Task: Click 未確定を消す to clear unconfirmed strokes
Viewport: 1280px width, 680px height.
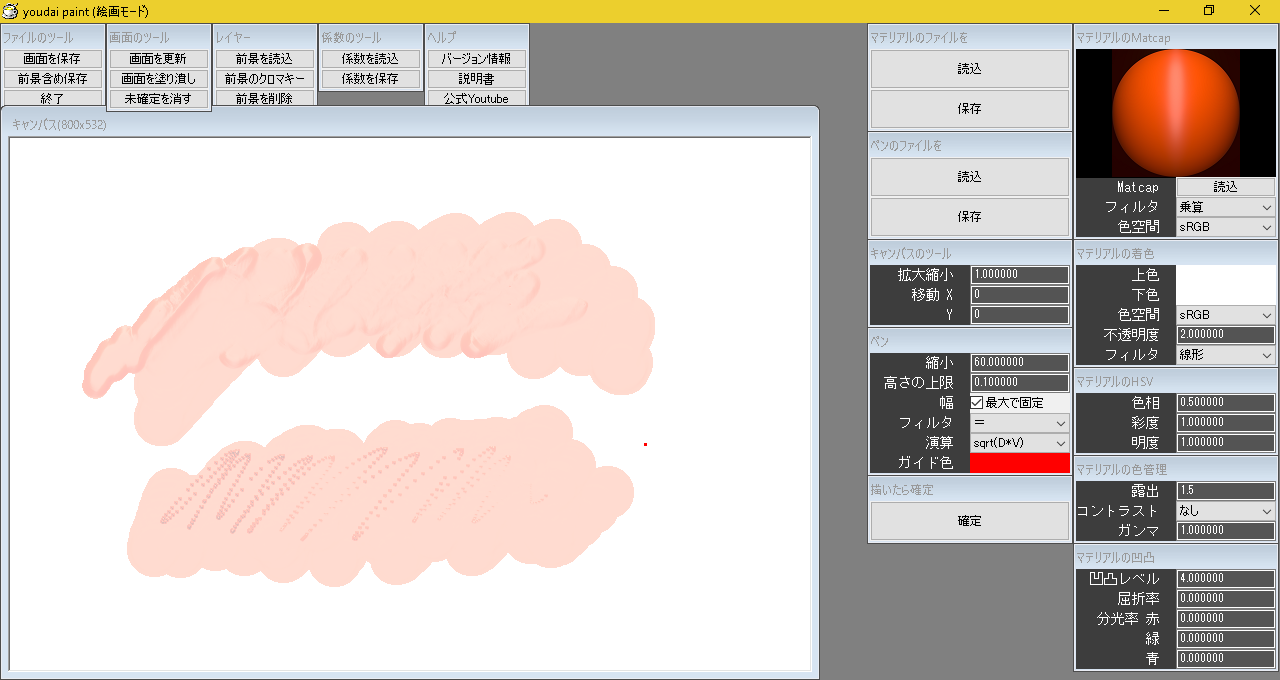Action: [x=159, y=99]
